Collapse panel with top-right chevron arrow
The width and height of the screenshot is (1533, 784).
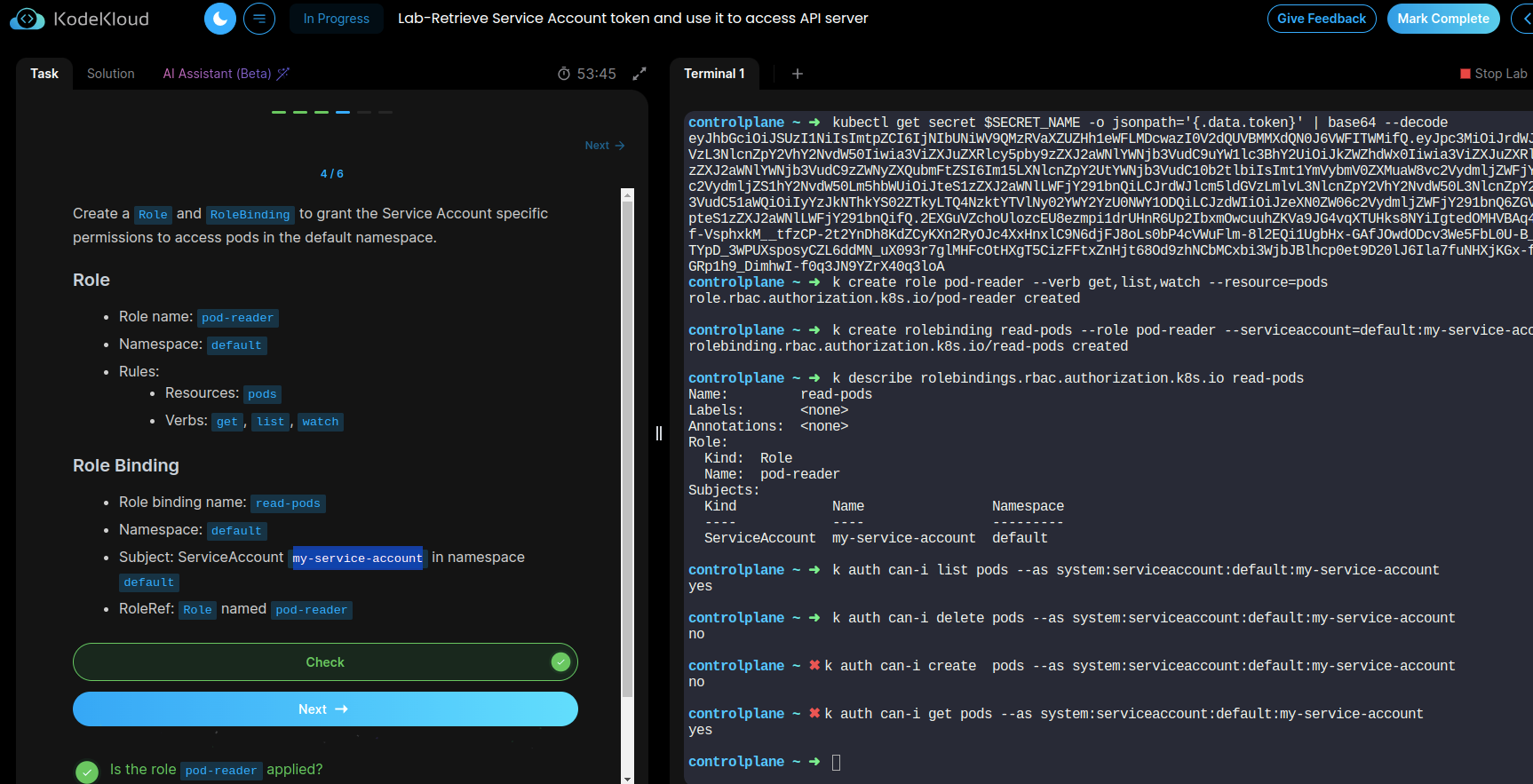point(1524,19)
